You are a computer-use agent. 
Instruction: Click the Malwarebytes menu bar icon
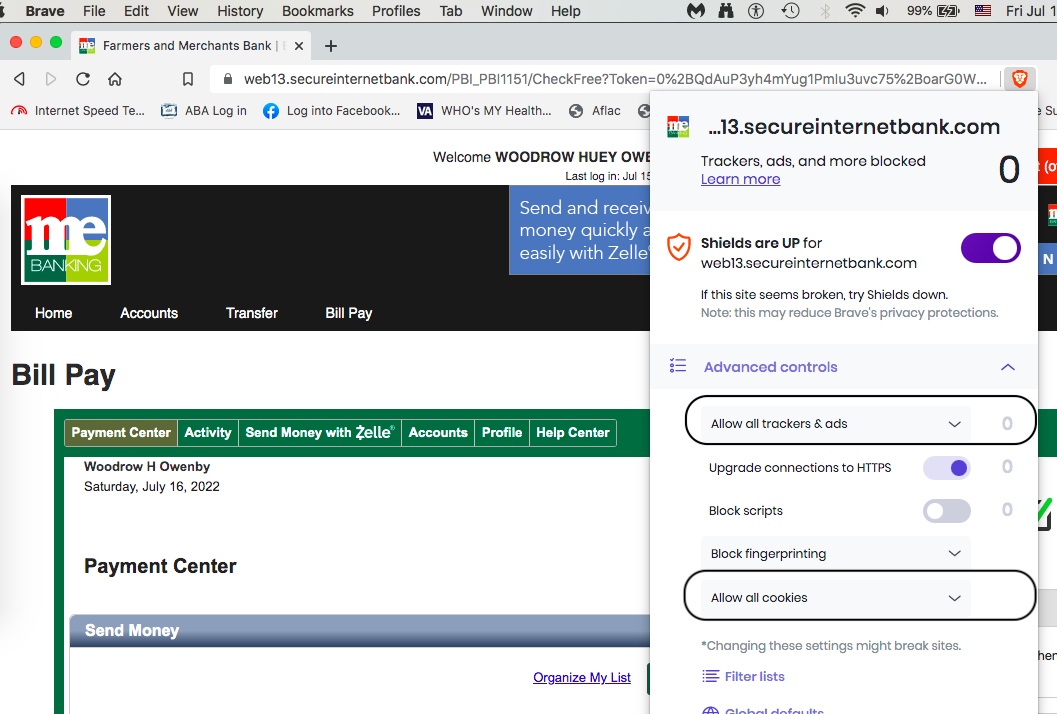696,11
